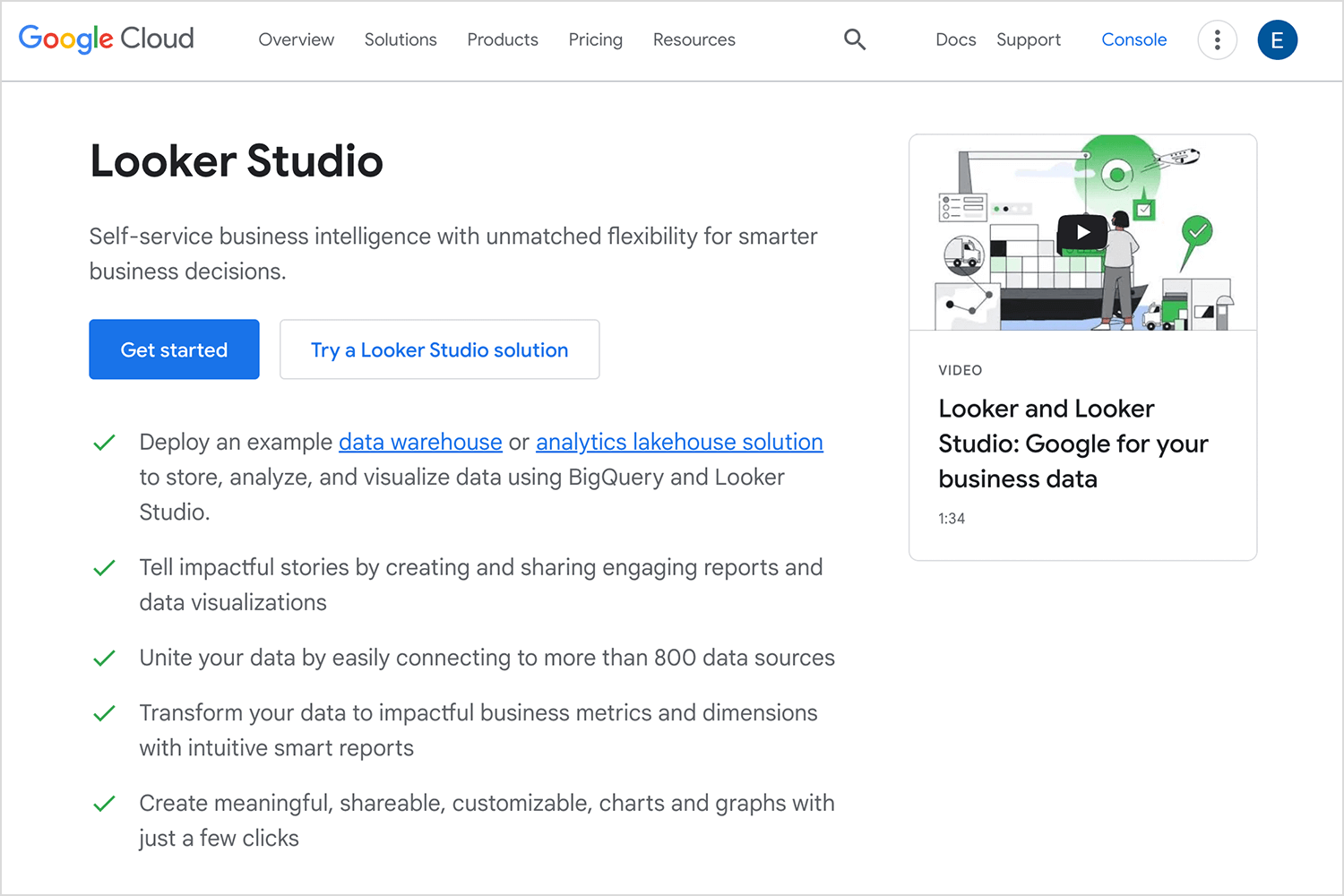The image size is (1344, 896).
Task: Click Try a Looker Studio solution
Action: point(439,349)
